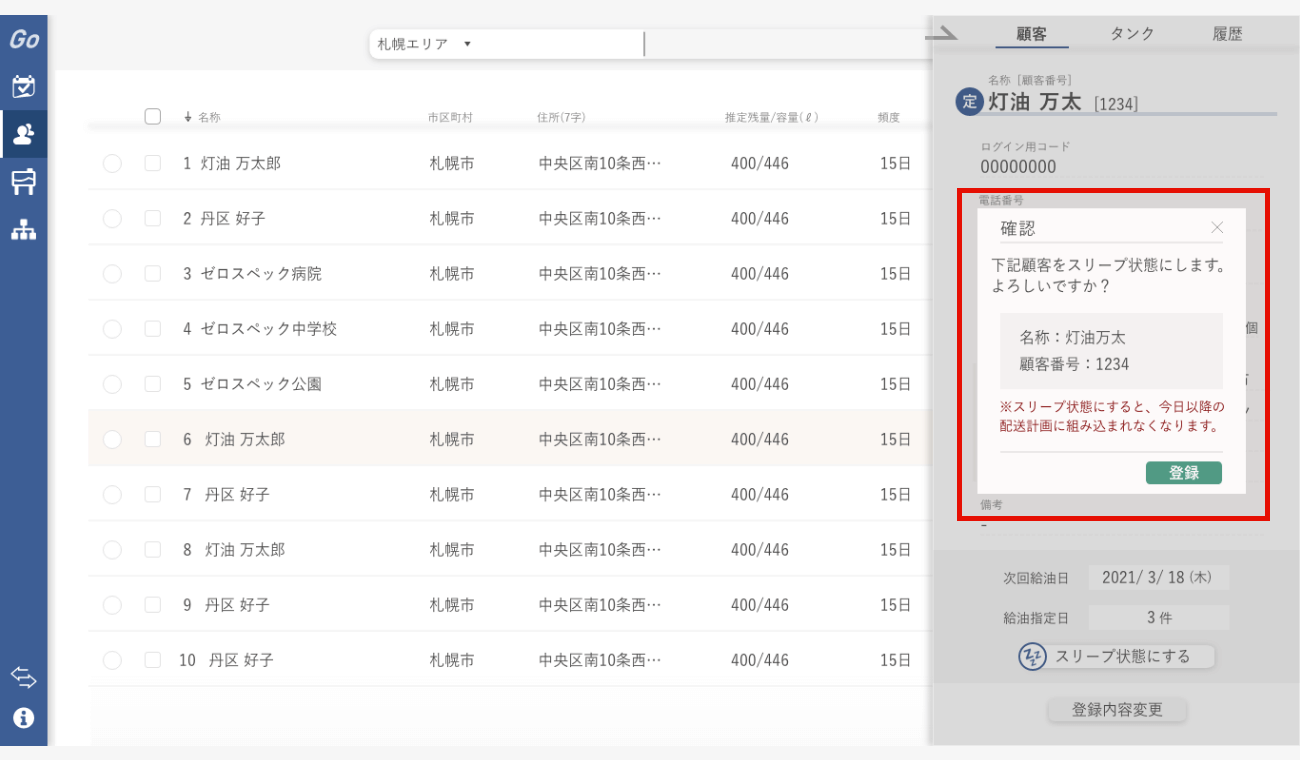
Task: Check the checkbox for ゼロスペック中学校
Action: point(153,328)
